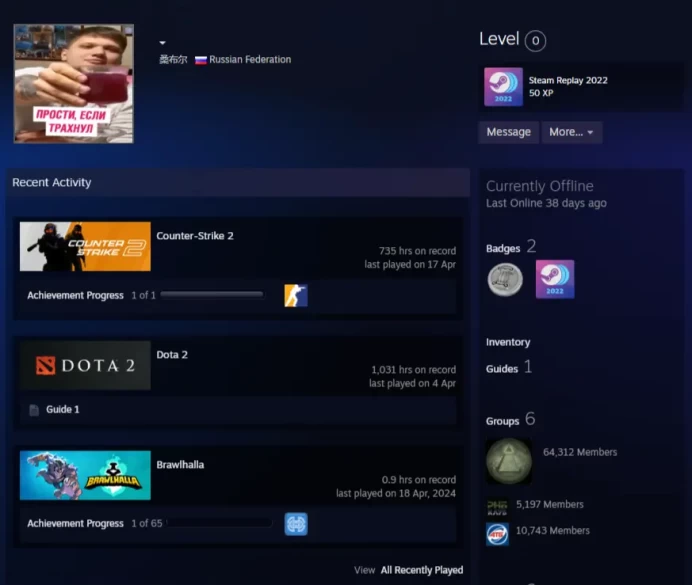This screenshot has width=692, height=585.
Task: Open the Guide 1 link under Dota 2
Action: click(63, 409)
